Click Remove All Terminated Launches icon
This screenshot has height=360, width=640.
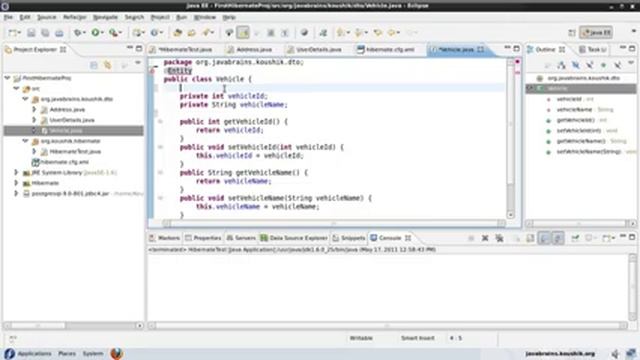click(x=499, y=238)
